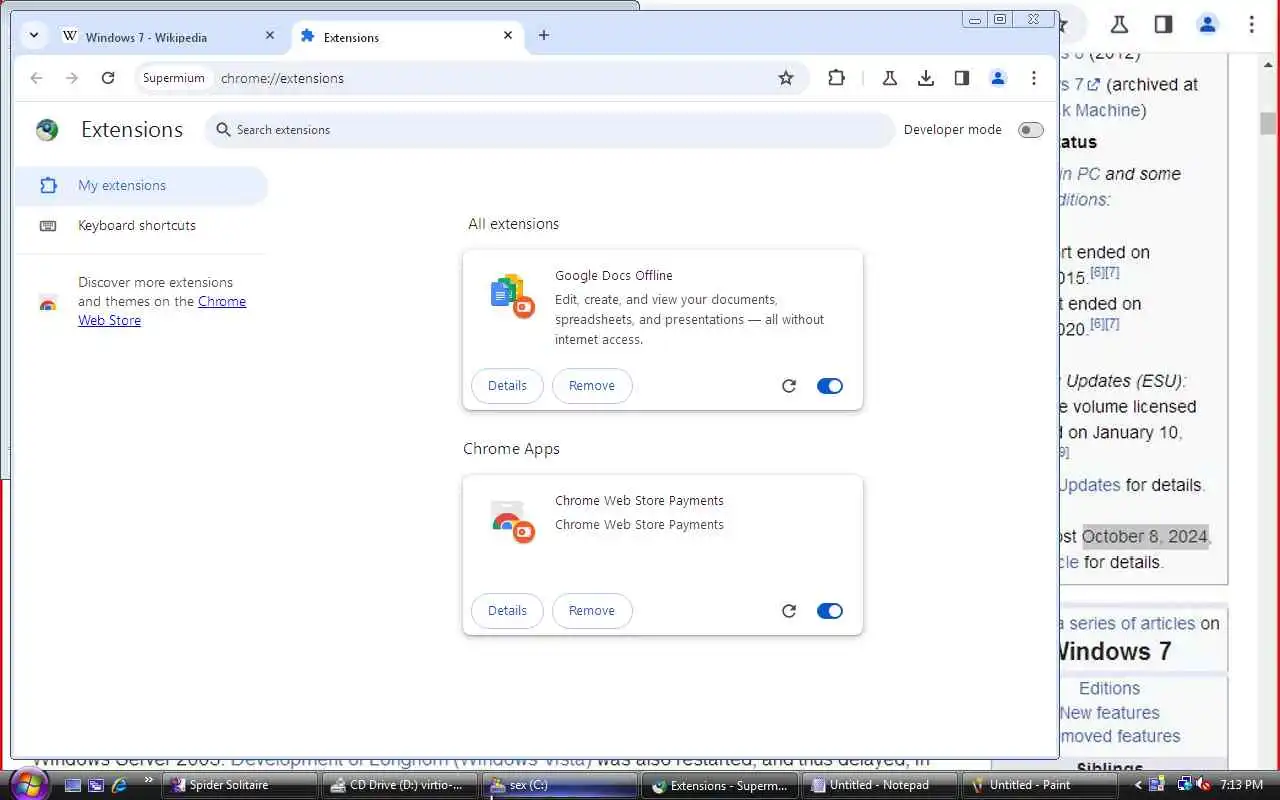Open the tab search dropdown arrow
1280x800 pixels.
tap(34, 35)
